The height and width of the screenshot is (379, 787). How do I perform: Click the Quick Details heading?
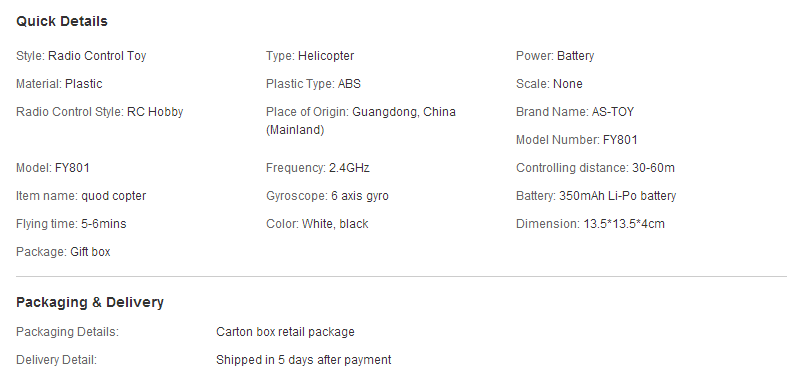click(62, 22)
